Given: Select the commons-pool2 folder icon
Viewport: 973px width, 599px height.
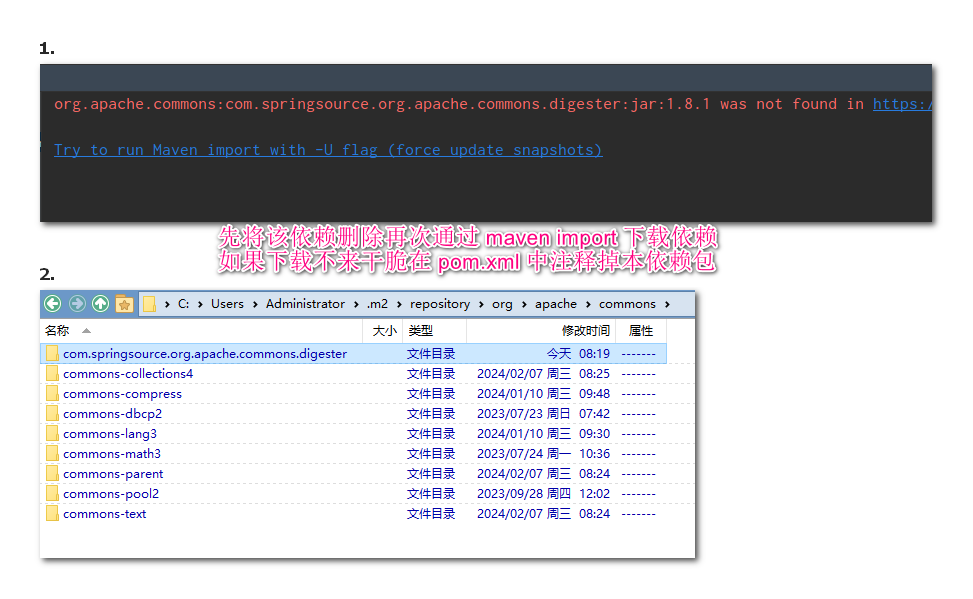Looking at the screenshot, I should pos(52,493).
